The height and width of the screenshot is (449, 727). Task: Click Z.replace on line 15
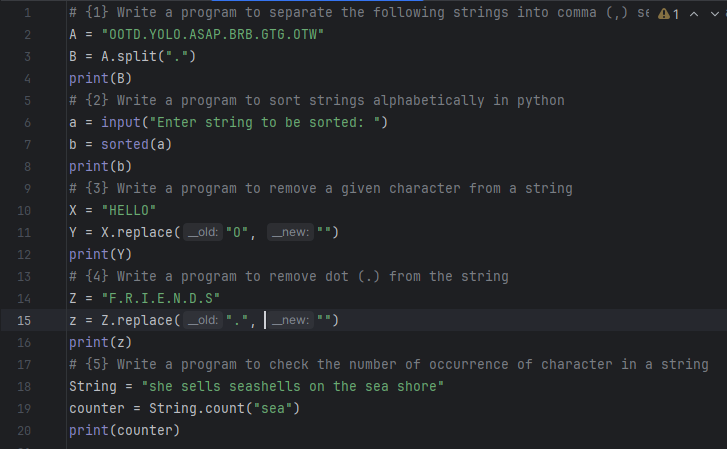[x=137, y=320]
